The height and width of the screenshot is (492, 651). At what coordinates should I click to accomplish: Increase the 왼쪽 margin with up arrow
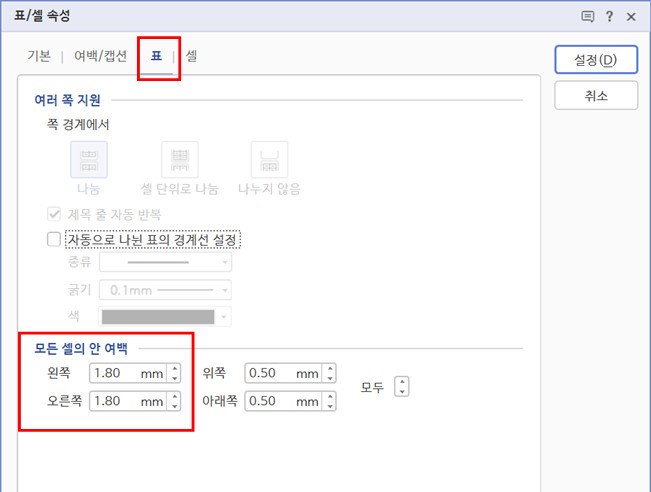[x=175, y=368]
